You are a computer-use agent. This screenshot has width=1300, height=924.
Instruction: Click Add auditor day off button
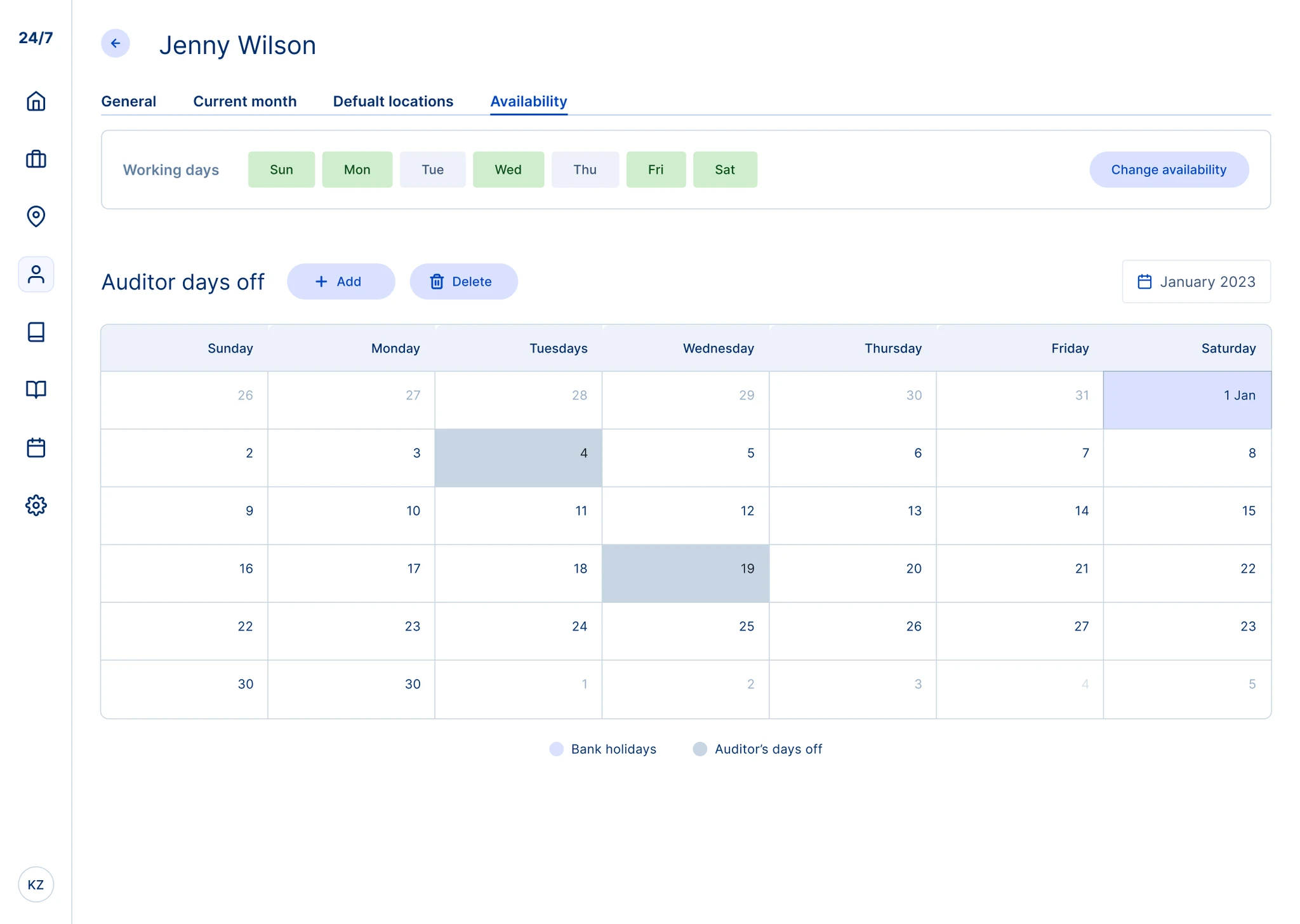341,281
